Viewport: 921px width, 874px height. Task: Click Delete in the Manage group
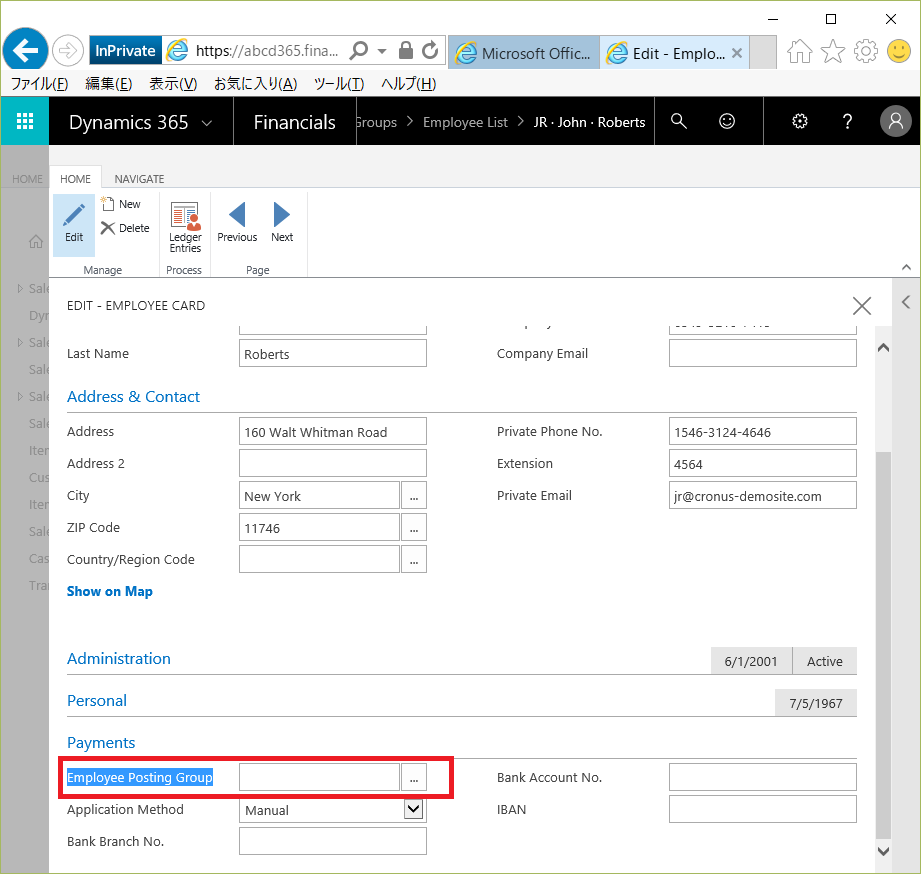pyautogui.click(x=125, y=228)
